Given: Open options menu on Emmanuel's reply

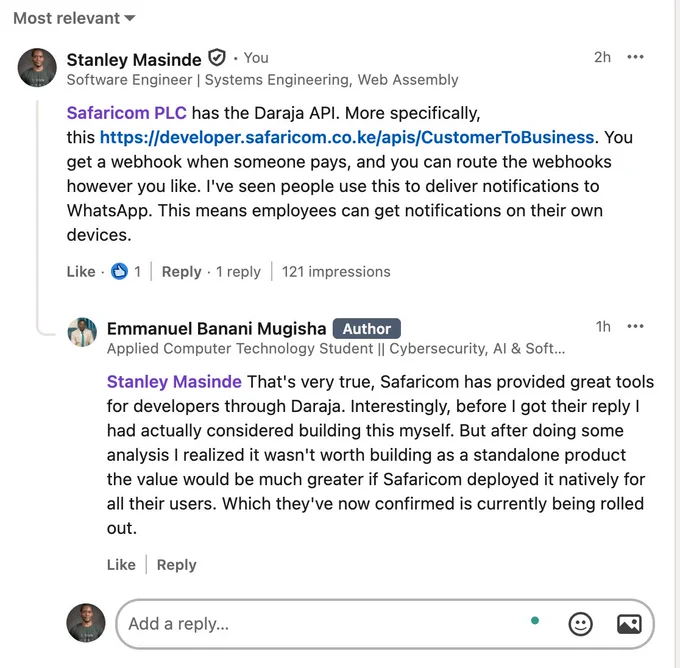Looking at the screenshot, I should (x=635, y=326).
